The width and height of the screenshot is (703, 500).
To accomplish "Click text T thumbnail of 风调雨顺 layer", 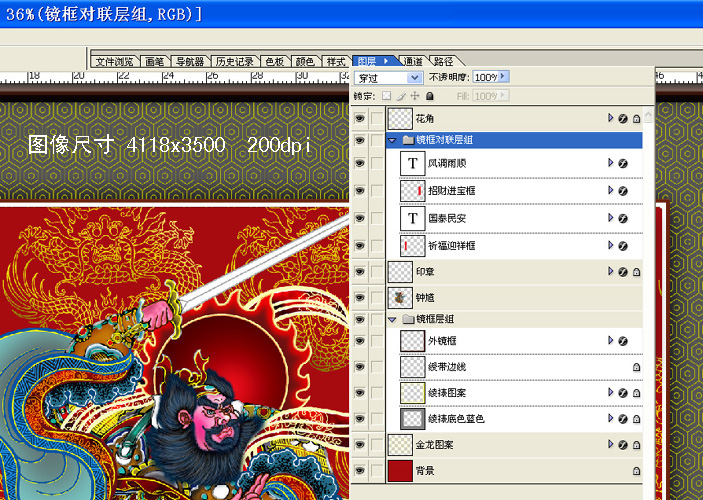I will click(x=412, y=163).
